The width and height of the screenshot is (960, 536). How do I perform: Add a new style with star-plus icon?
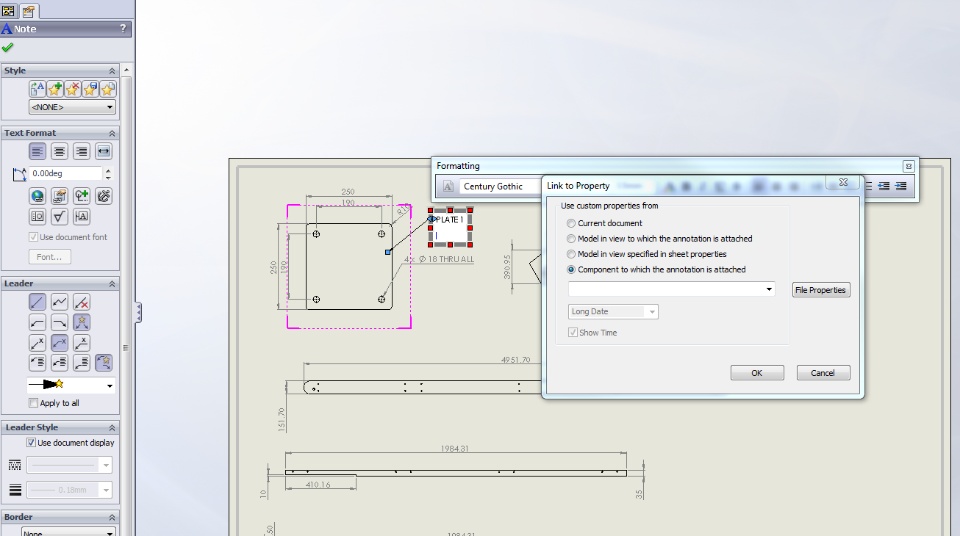coord(55,89)
